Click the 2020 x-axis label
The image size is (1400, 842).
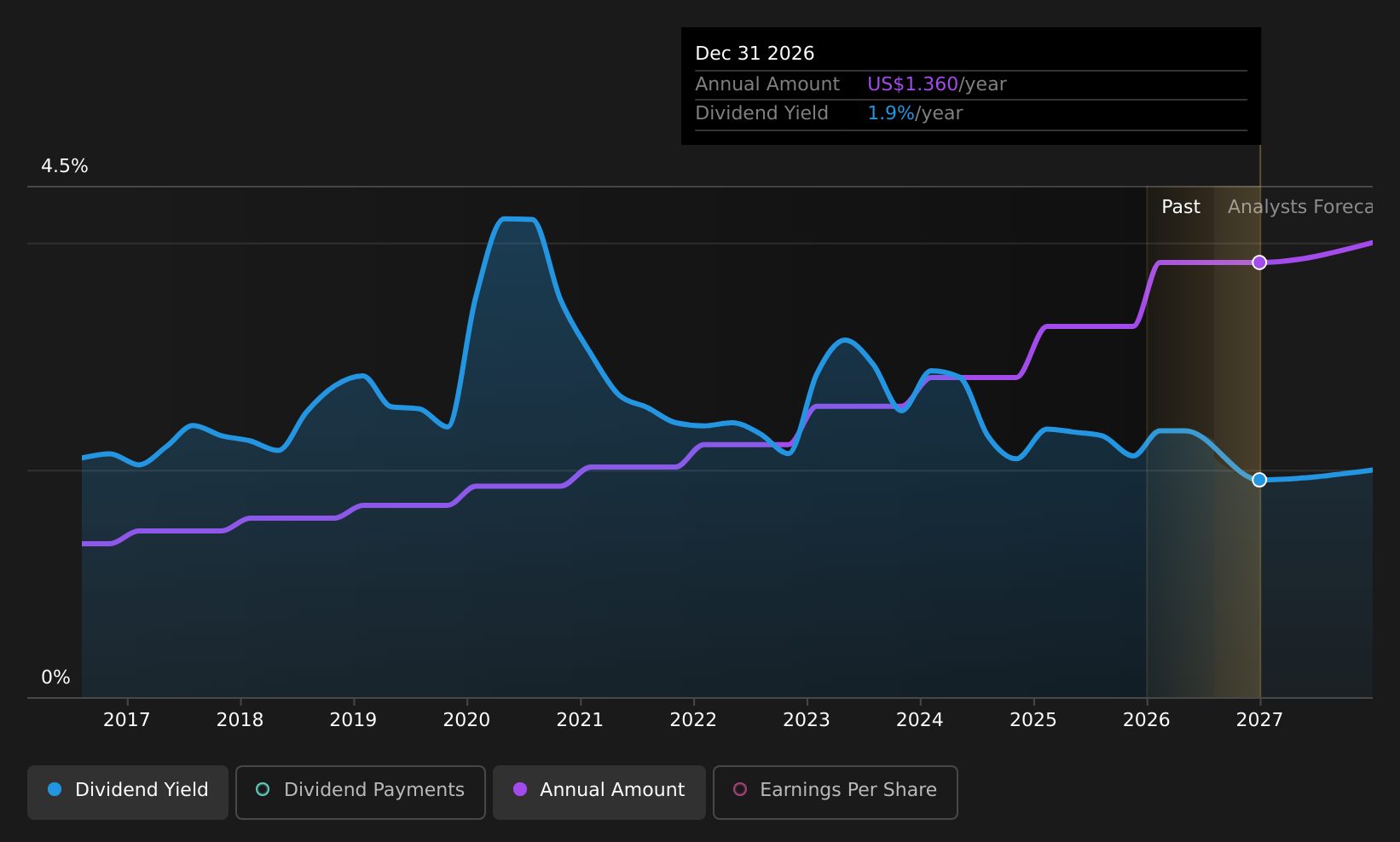point(467,720)
